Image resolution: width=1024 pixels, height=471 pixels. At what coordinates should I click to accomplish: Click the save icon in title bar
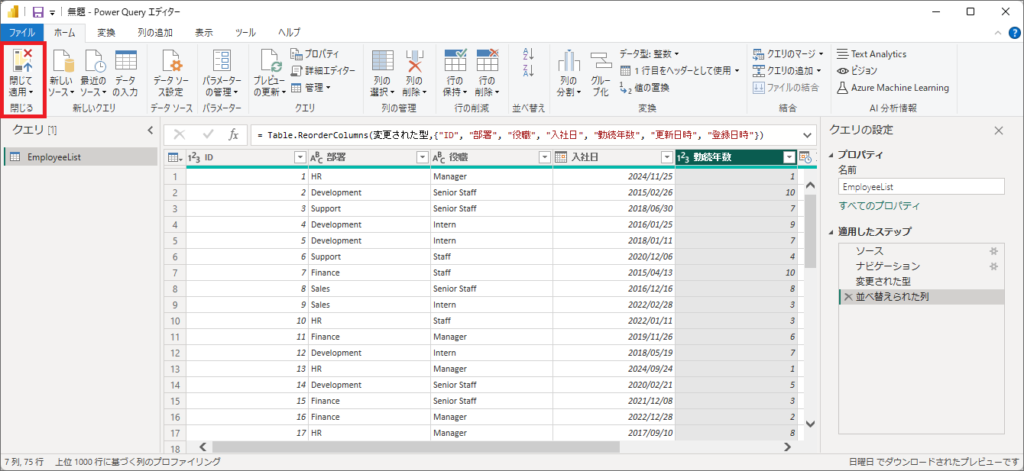[39, 12]
